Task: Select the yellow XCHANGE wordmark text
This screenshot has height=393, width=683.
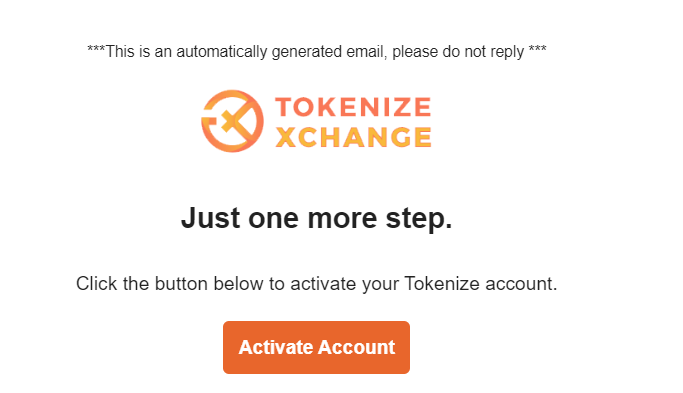Action: coord(353,137)
